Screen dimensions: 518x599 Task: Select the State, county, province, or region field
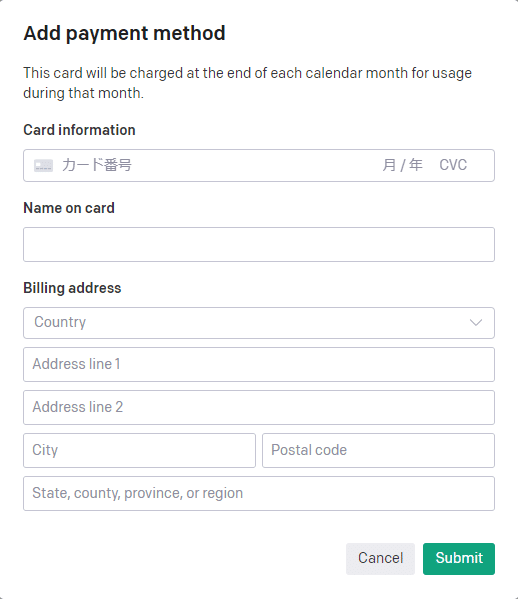tap(259, 493)
